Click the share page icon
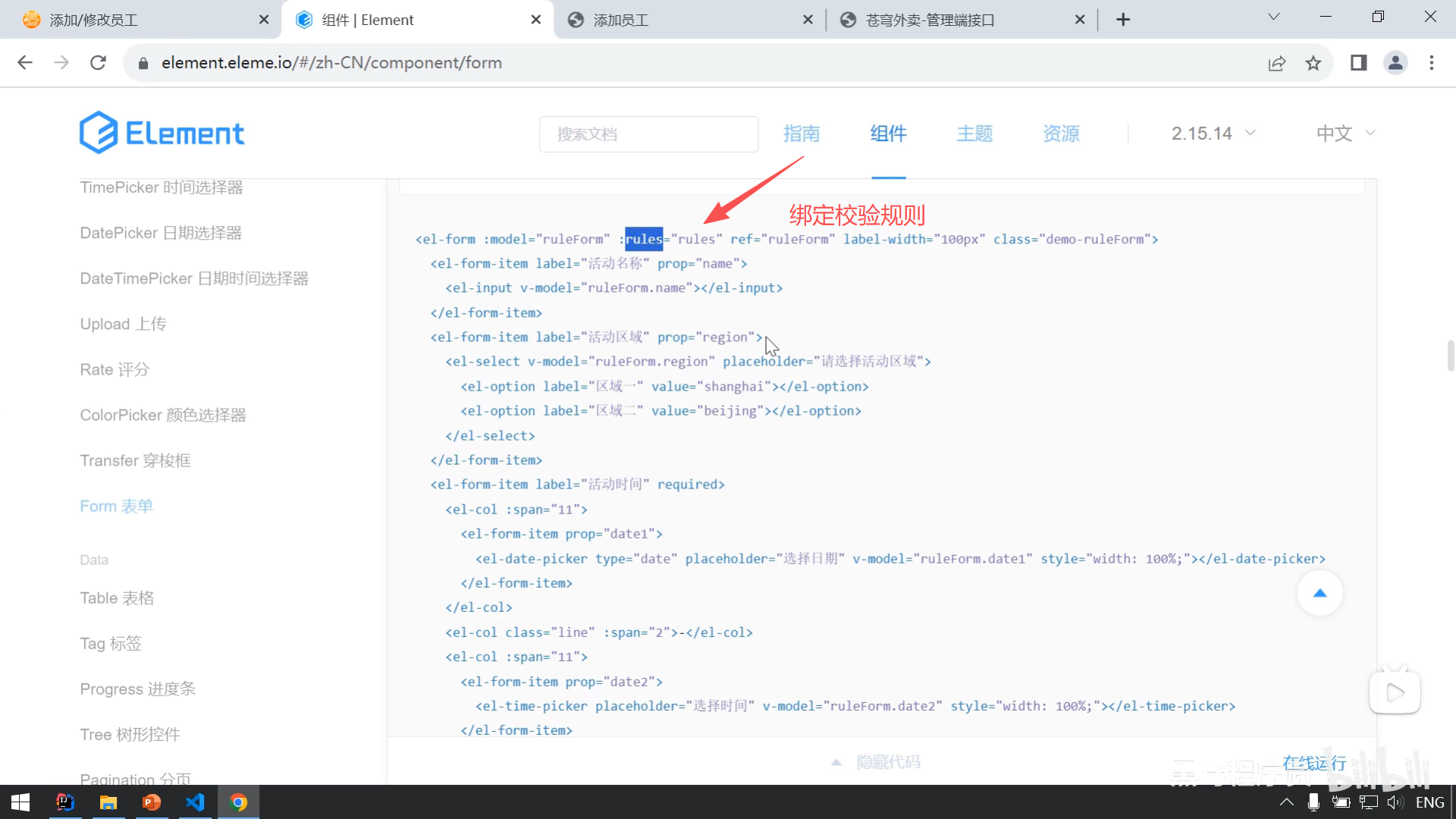Screen dimensions: 1456x819 [1277, 63]
